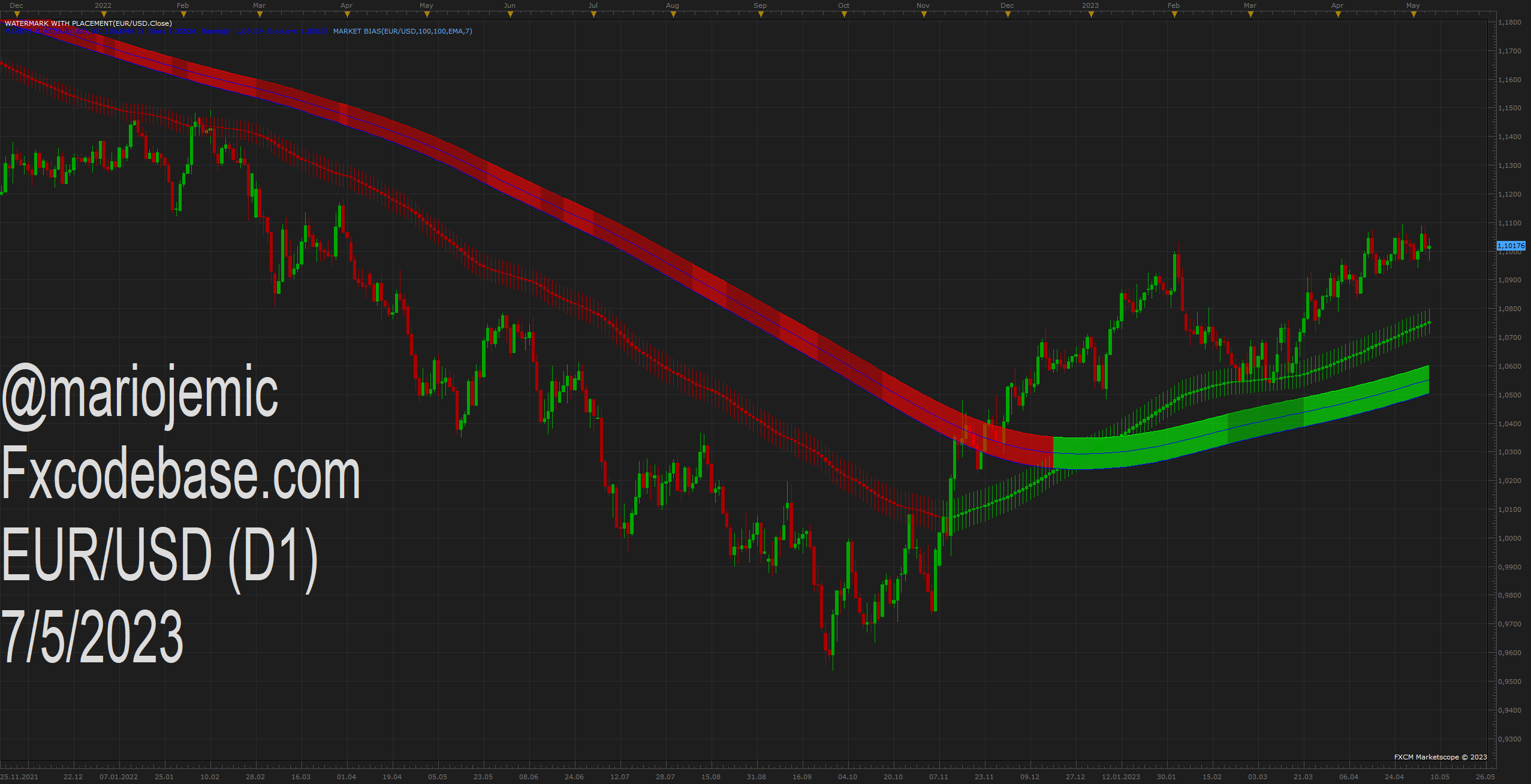Jump to the May 2023 month marker
The width and height of the screenshot is (1531, 784).
coord(1414,14)
